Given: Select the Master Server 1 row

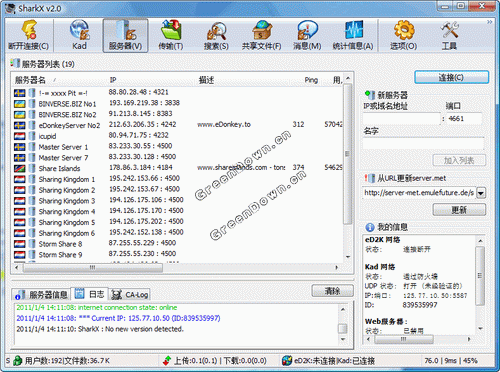Looking at the screenshot, I should (178, 147).
